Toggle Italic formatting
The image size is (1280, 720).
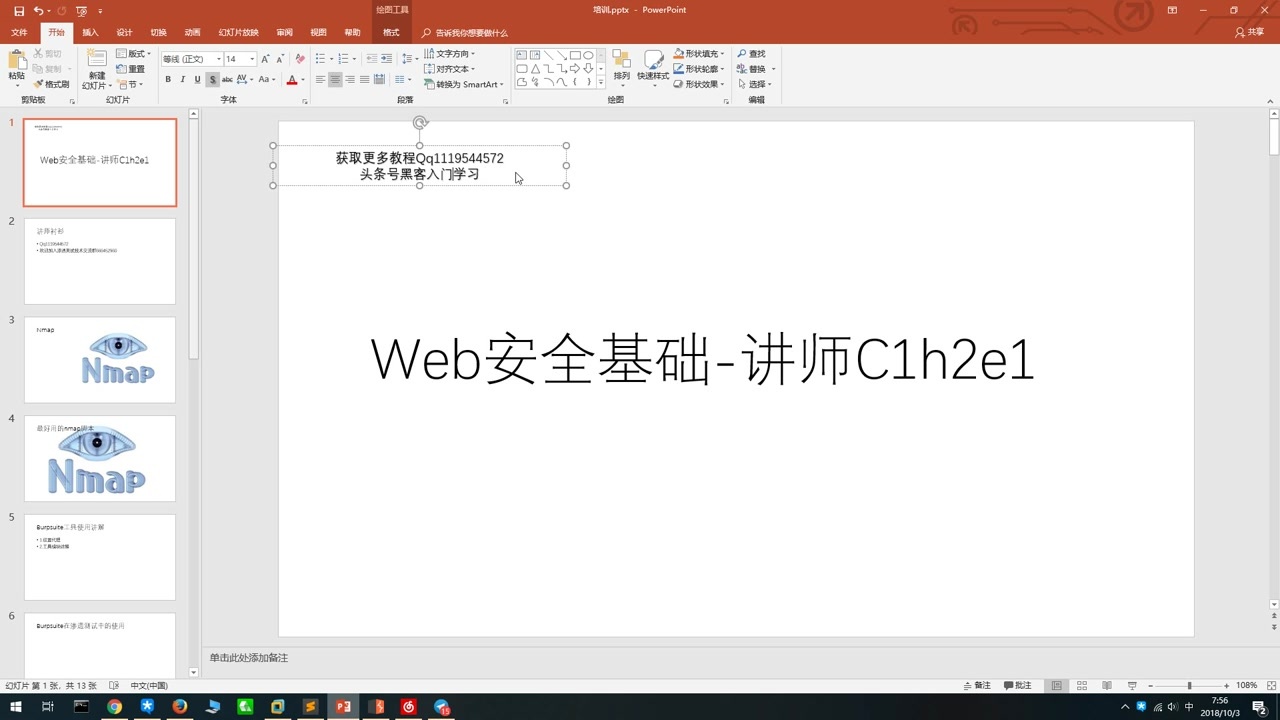pos(183,79)
